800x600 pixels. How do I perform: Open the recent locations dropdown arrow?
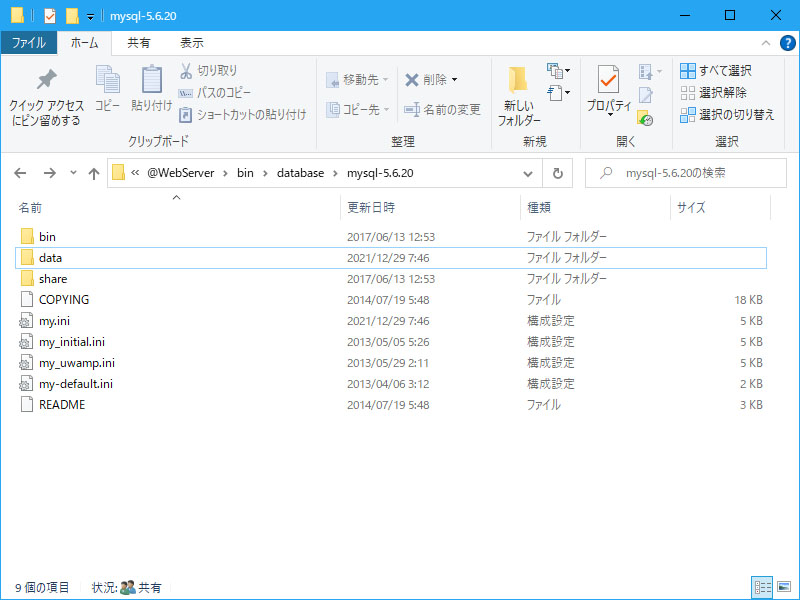pos(73,173)
